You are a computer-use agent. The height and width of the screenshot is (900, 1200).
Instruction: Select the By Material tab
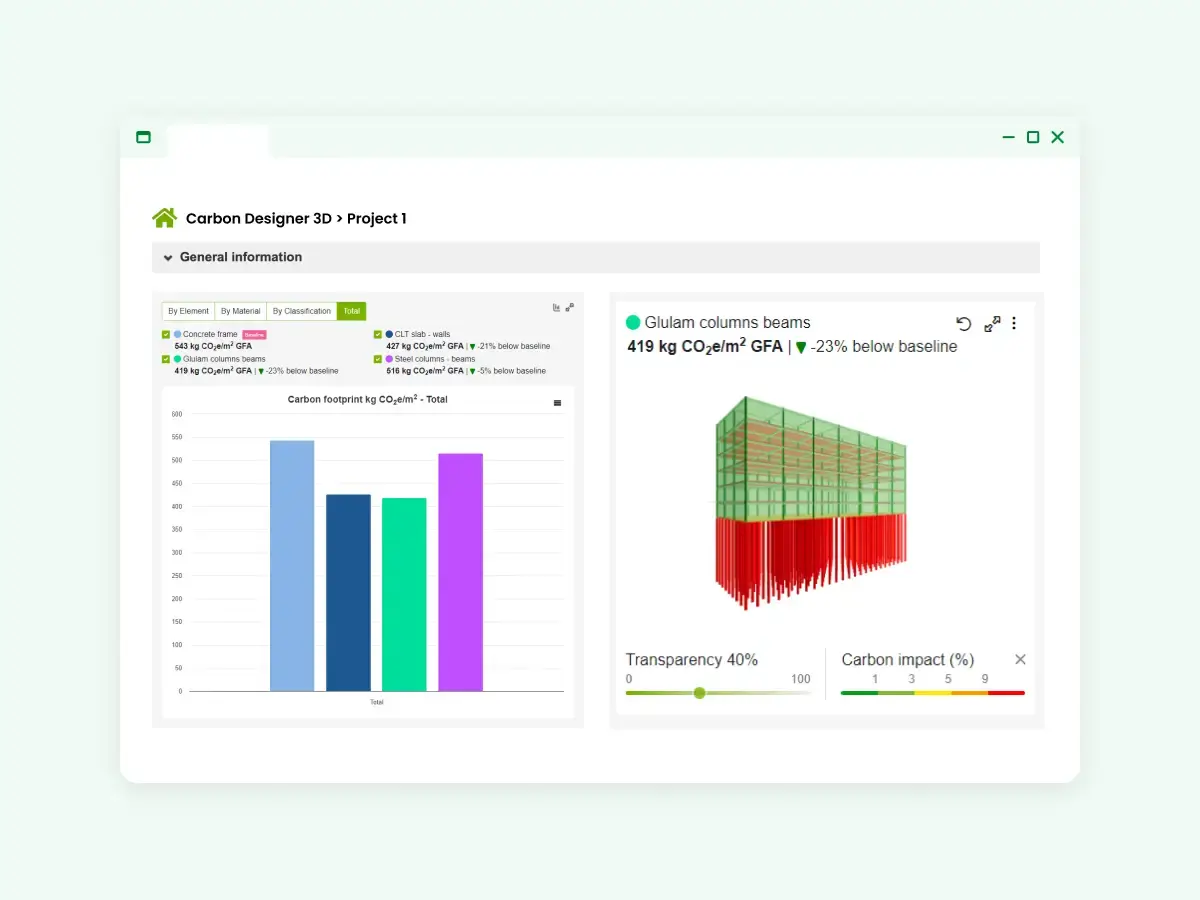click(x=240, y=311)
